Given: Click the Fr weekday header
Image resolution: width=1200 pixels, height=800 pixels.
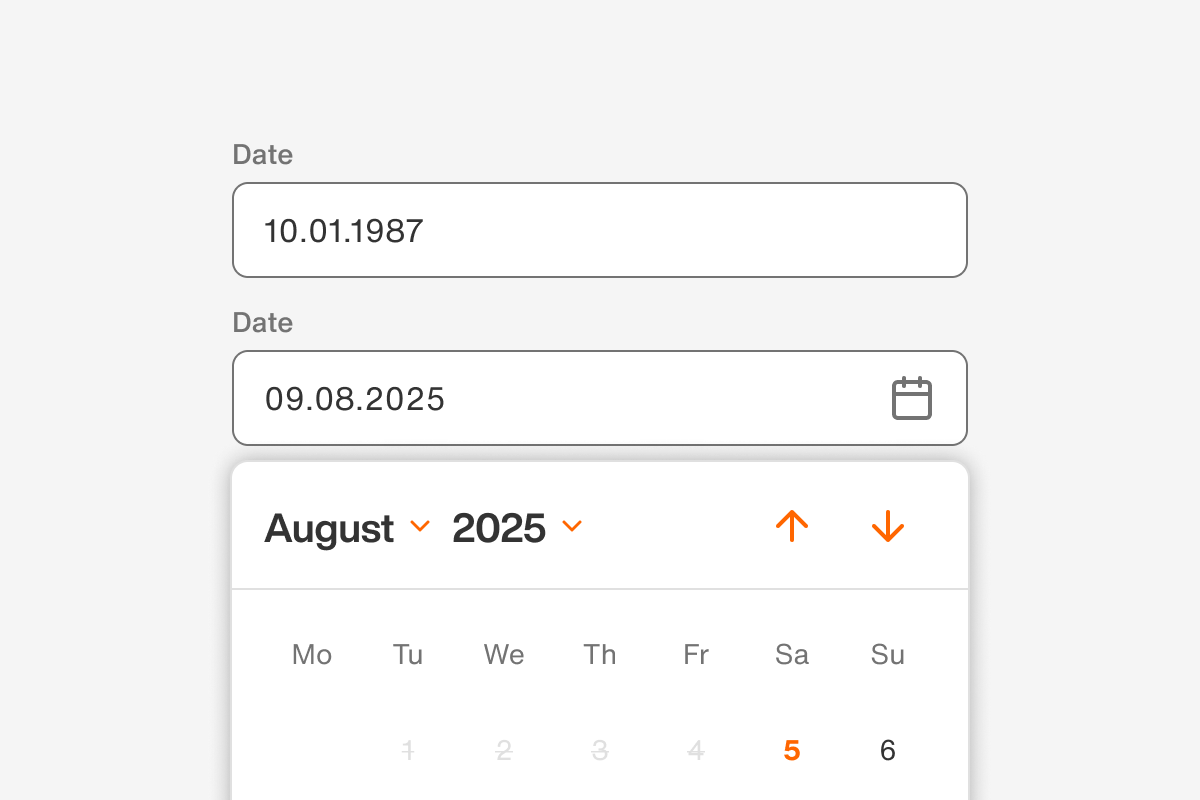Looking at the screenshot, I should [x=695, y=655].
